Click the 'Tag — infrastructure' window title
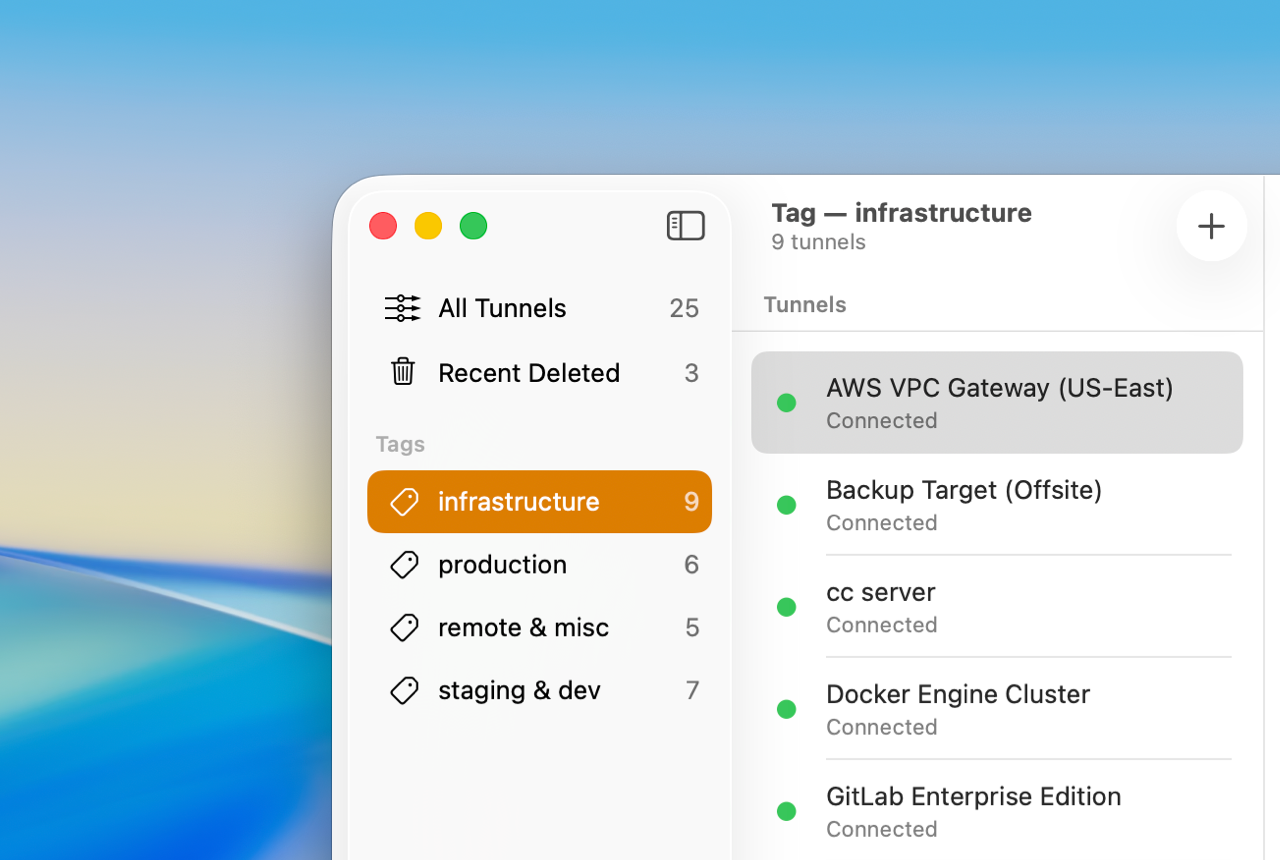Viewport: 1280px width, 860px height. point(901,213)
